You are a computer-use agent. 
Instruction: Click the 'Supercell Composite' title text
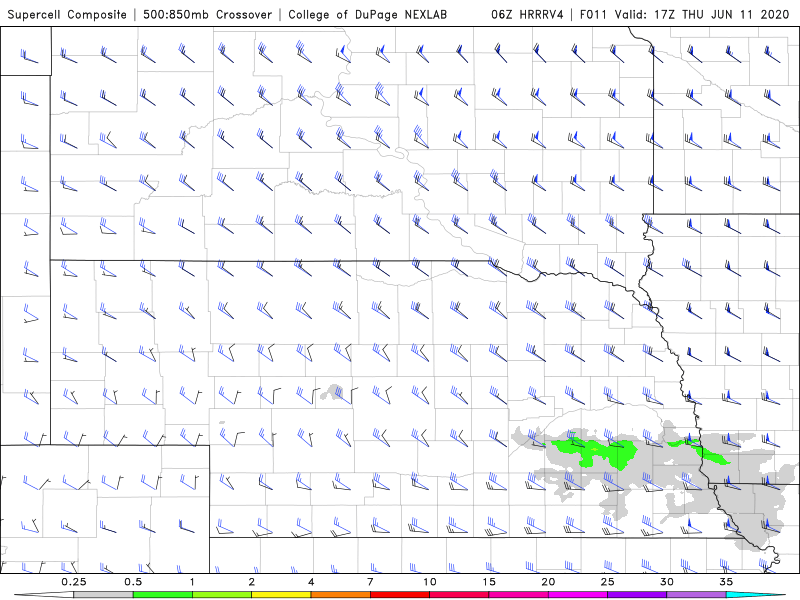(x=67, y=14)
